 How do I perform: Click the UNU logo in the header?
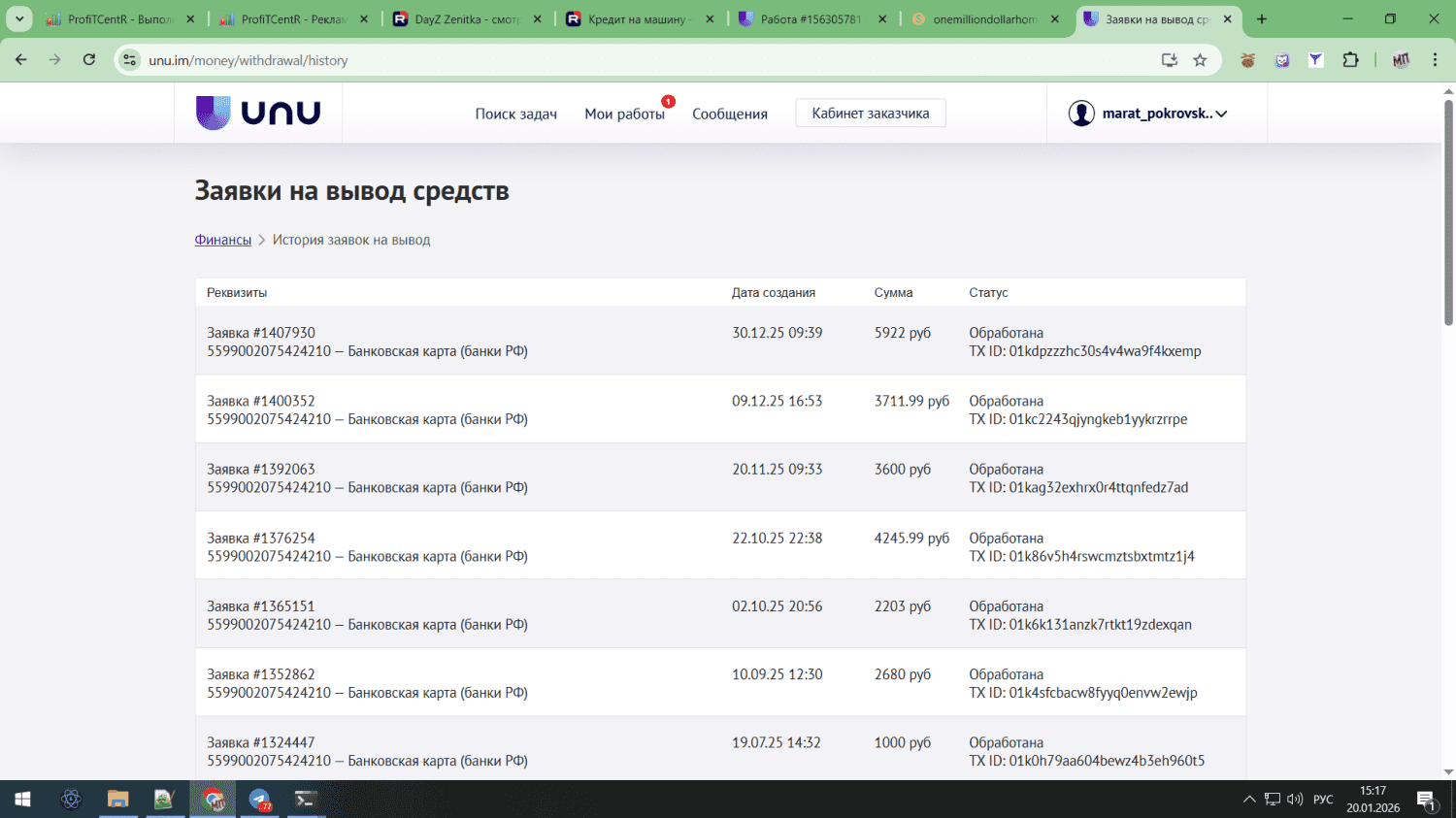point(258,113)
